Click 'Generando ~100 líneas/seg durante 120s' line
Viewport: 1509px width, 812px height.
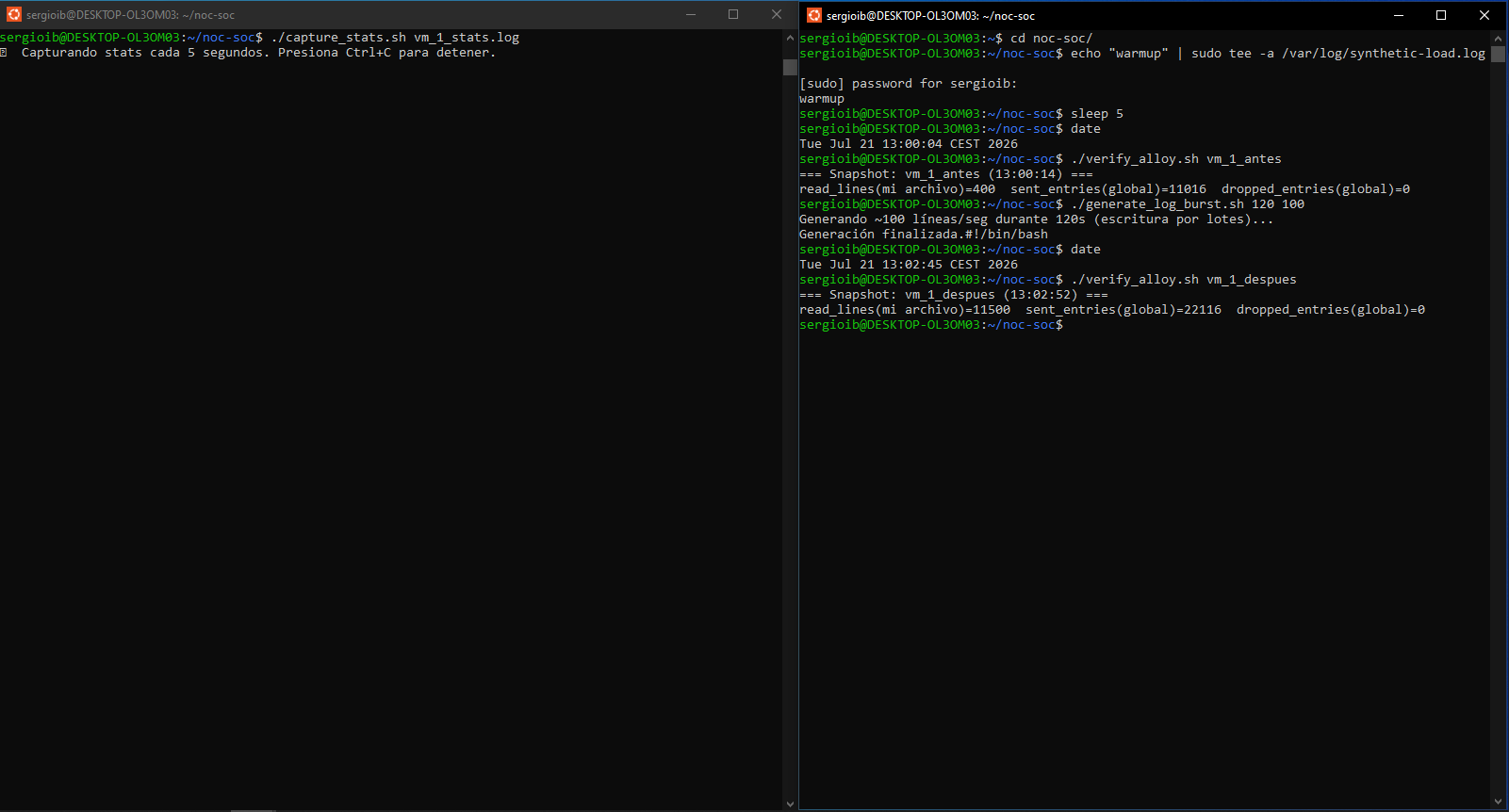(1036, 219)
